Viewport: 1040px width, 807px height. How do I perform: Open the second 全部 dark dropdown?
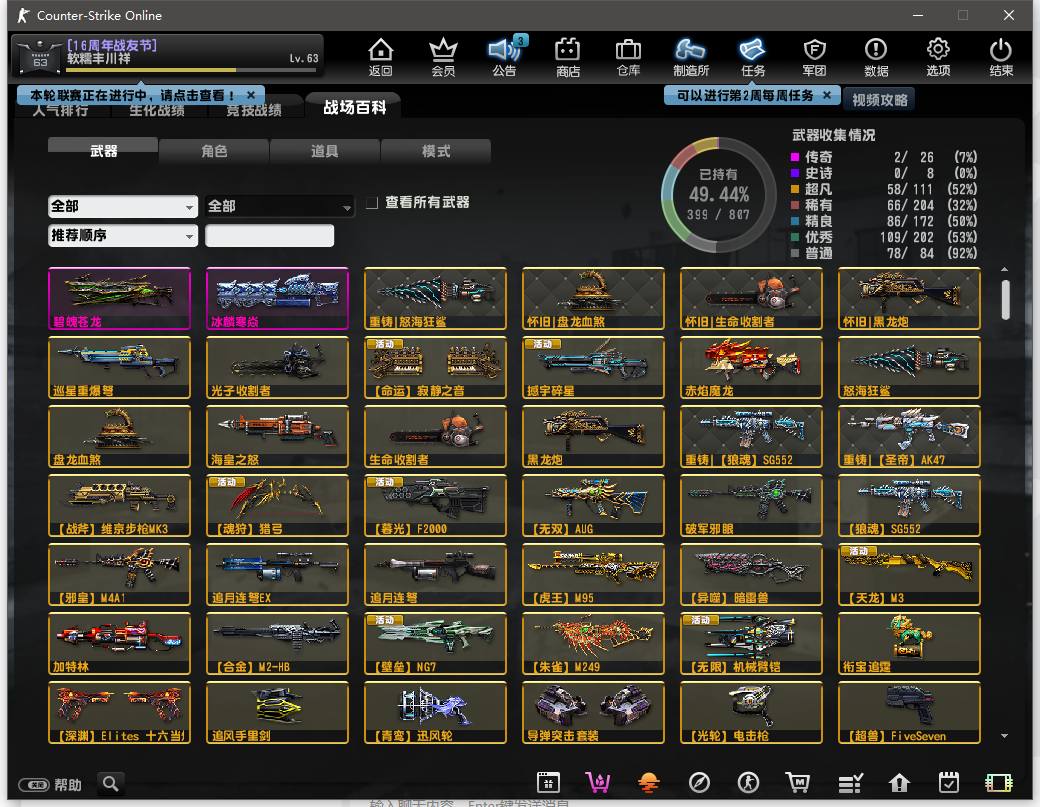[279, 206]
